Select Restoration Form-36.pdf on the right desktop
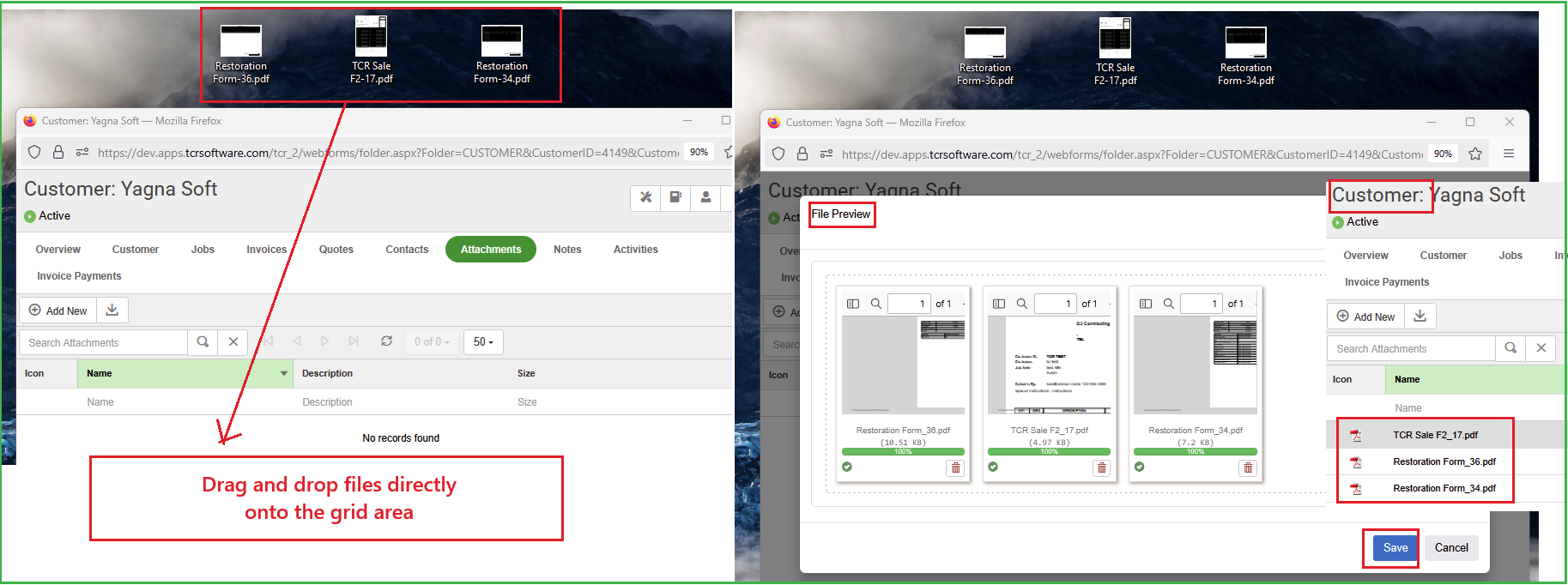Viewport: 1568px width, 585px height. pyautogui.click(x=985, y=57)
